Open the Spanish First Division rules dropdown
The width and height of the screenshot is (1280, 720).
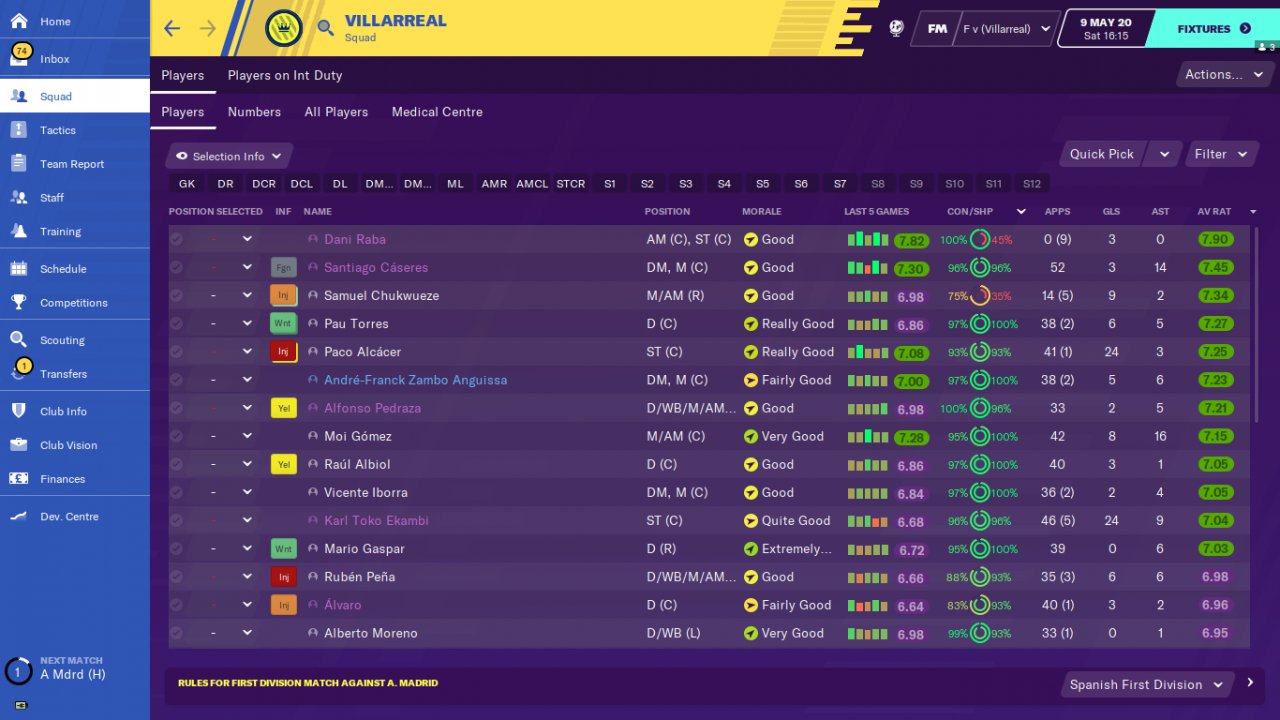point(1146,685)
